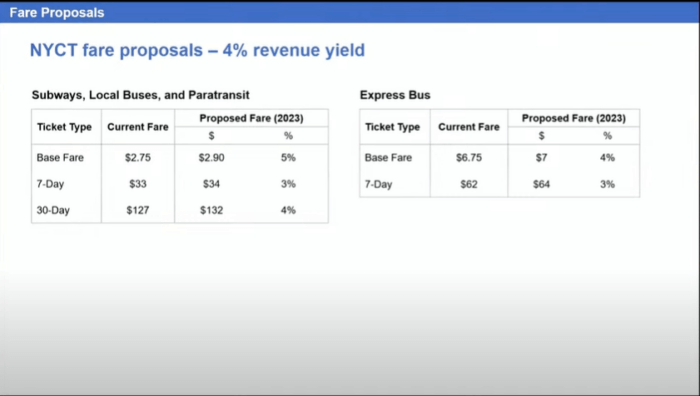
Task: Click the Express Bus Proposed Fare (2023) header
Action: pos(574,118)
